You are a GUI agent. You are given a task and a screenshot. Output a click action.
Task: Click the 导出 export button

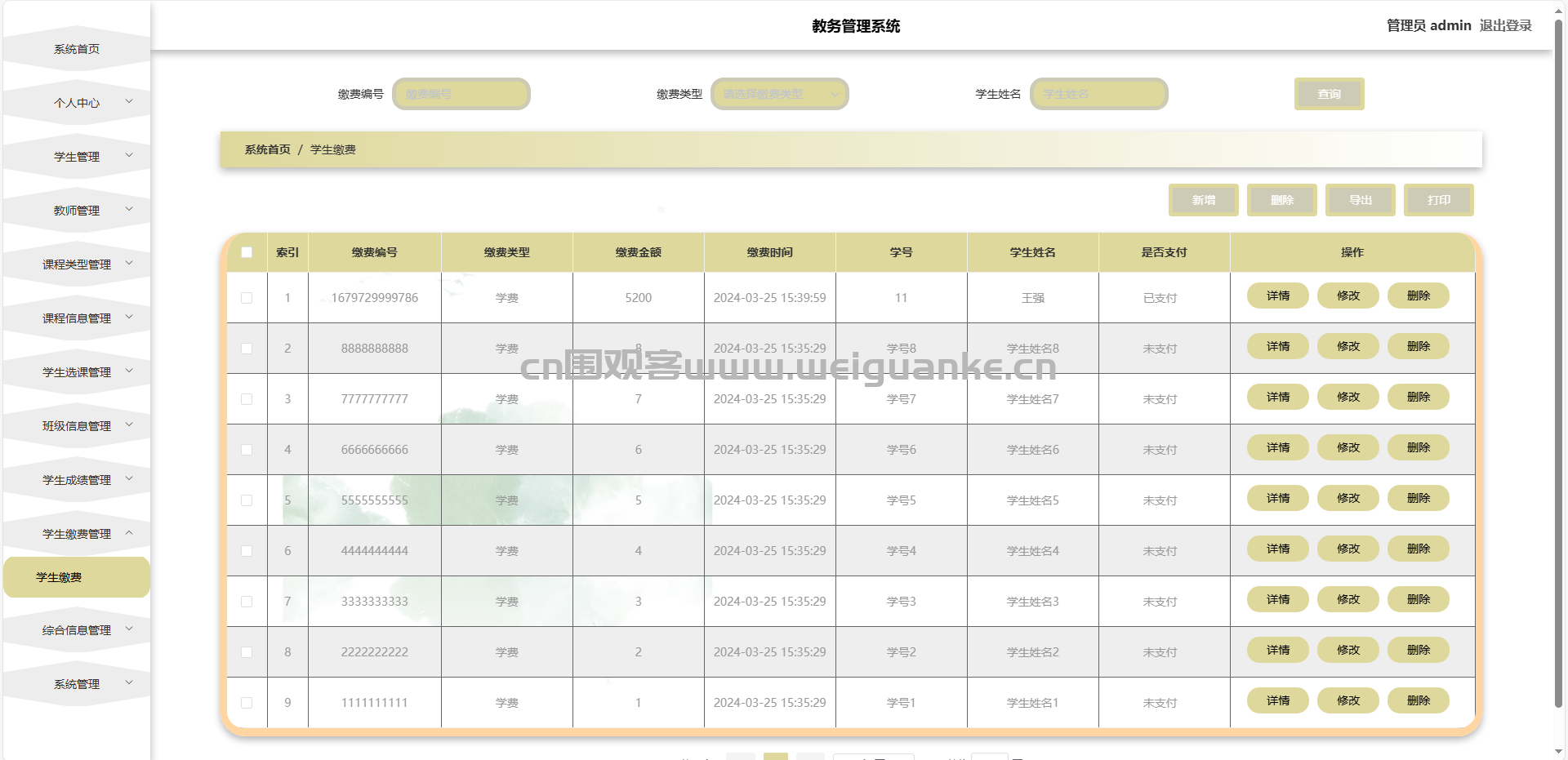click(x=1361, y=200)
